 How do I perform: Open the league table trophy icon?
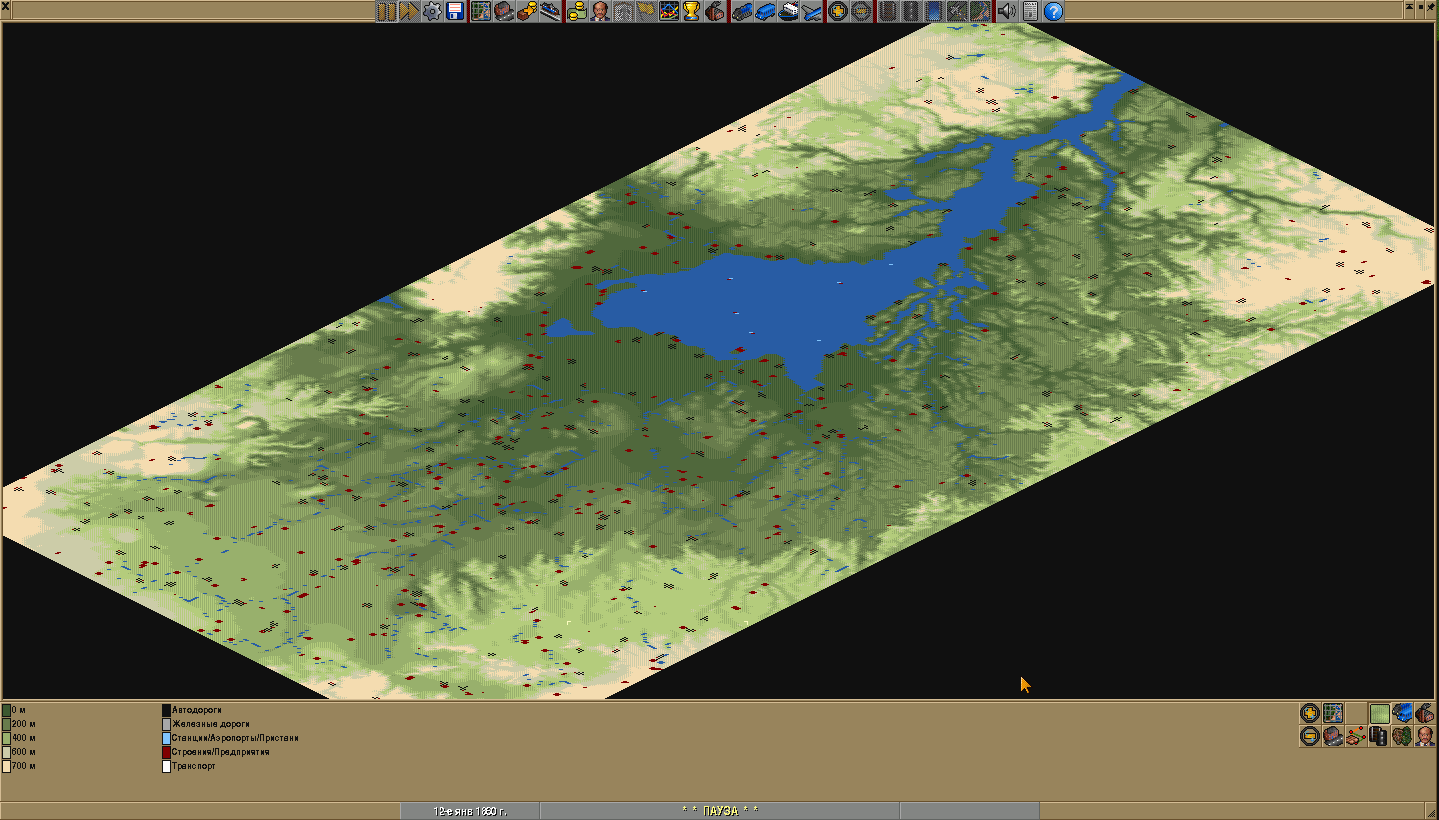(x=691, y=11)
